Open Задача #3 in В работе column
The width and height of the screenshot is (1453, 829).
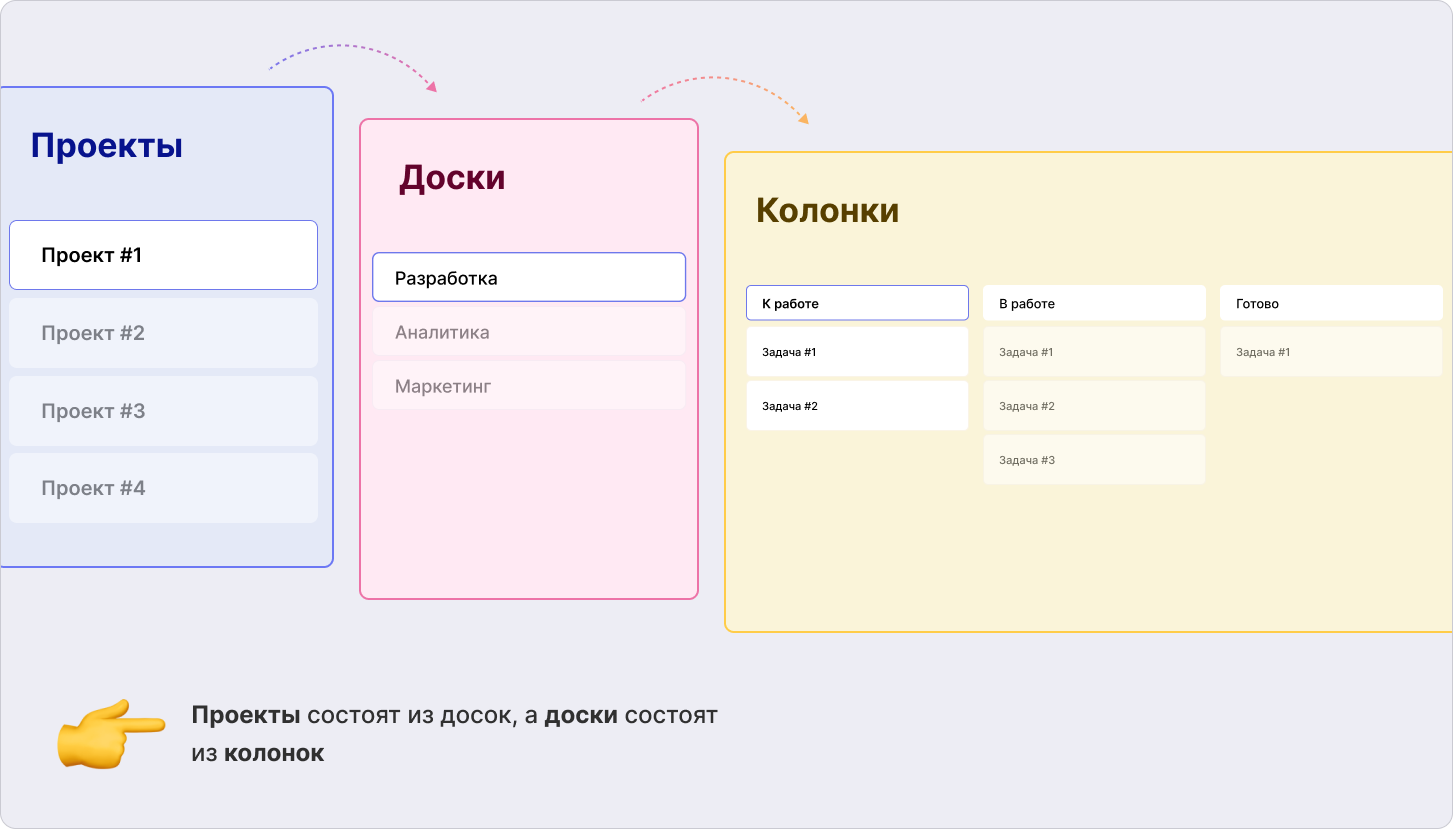pyautogui.click(x=1094, y=460)
